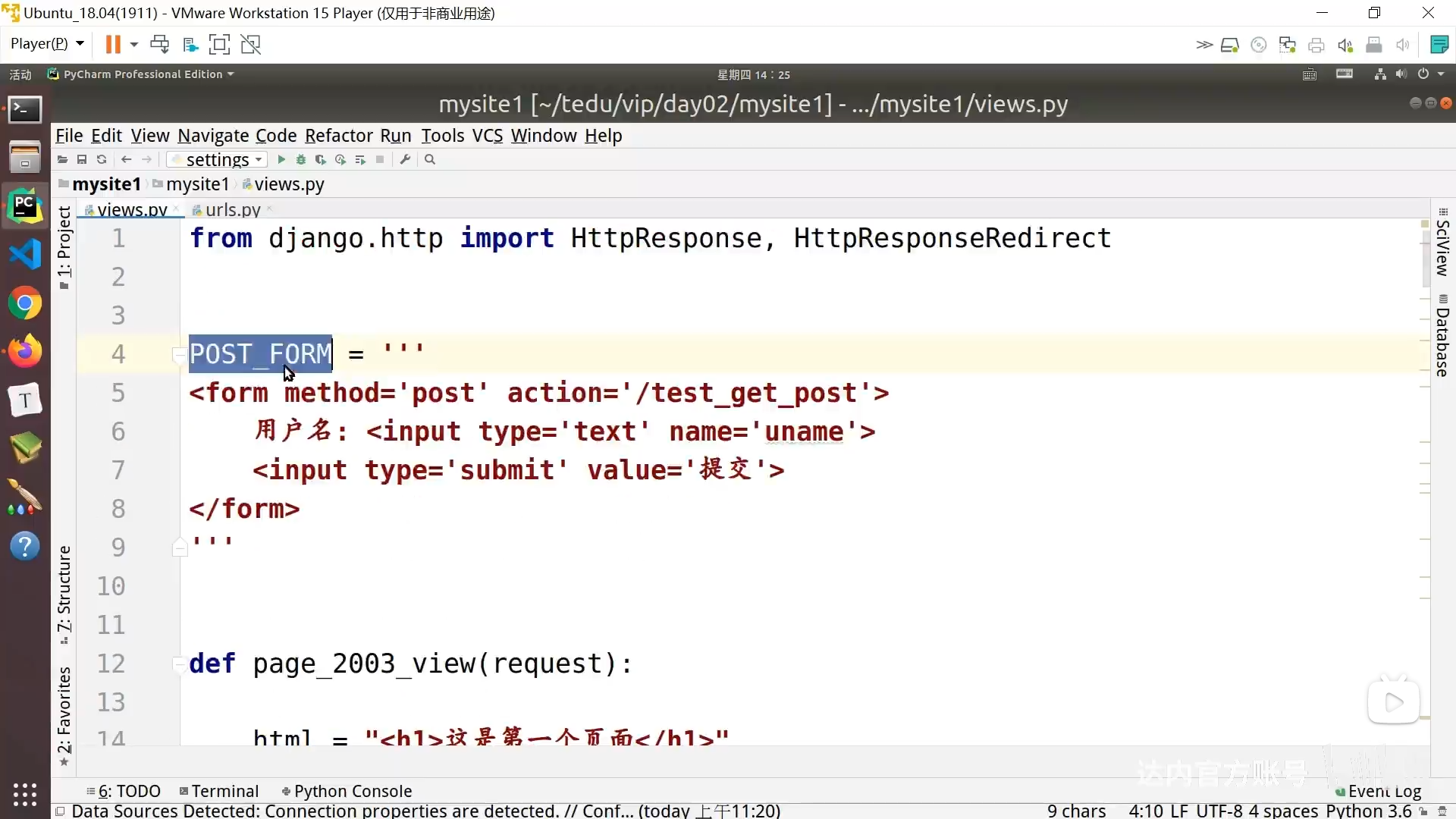1456x819 pixels.
Task: Open the Refactor menu
Action: point(338,136)
